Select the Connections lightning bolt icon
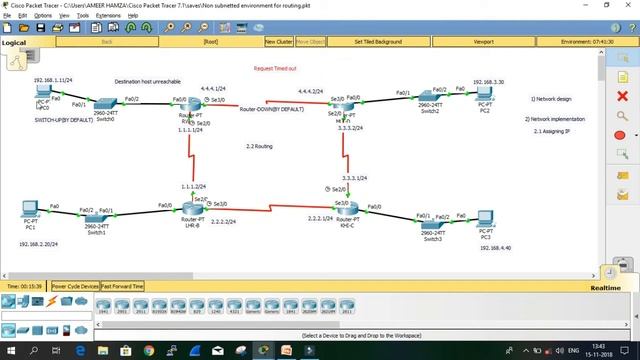Image resolution: width=640 pixels, height=360 pixels. click(x=51, y=302)
